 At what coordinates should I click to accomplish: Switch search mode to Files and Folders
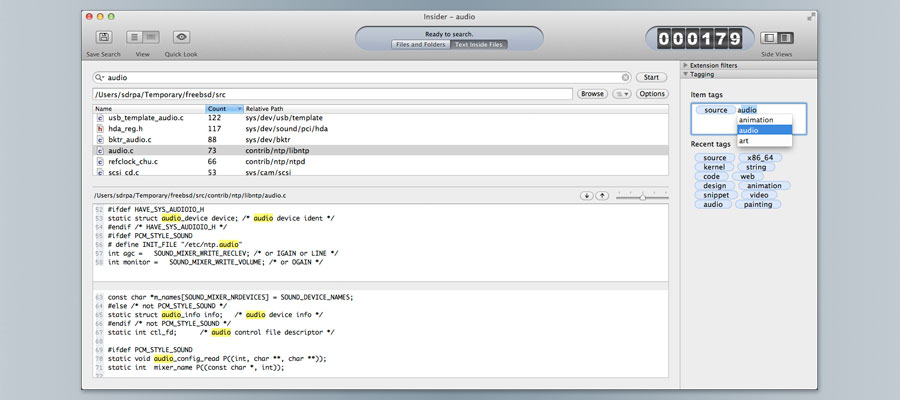[420, 44]
